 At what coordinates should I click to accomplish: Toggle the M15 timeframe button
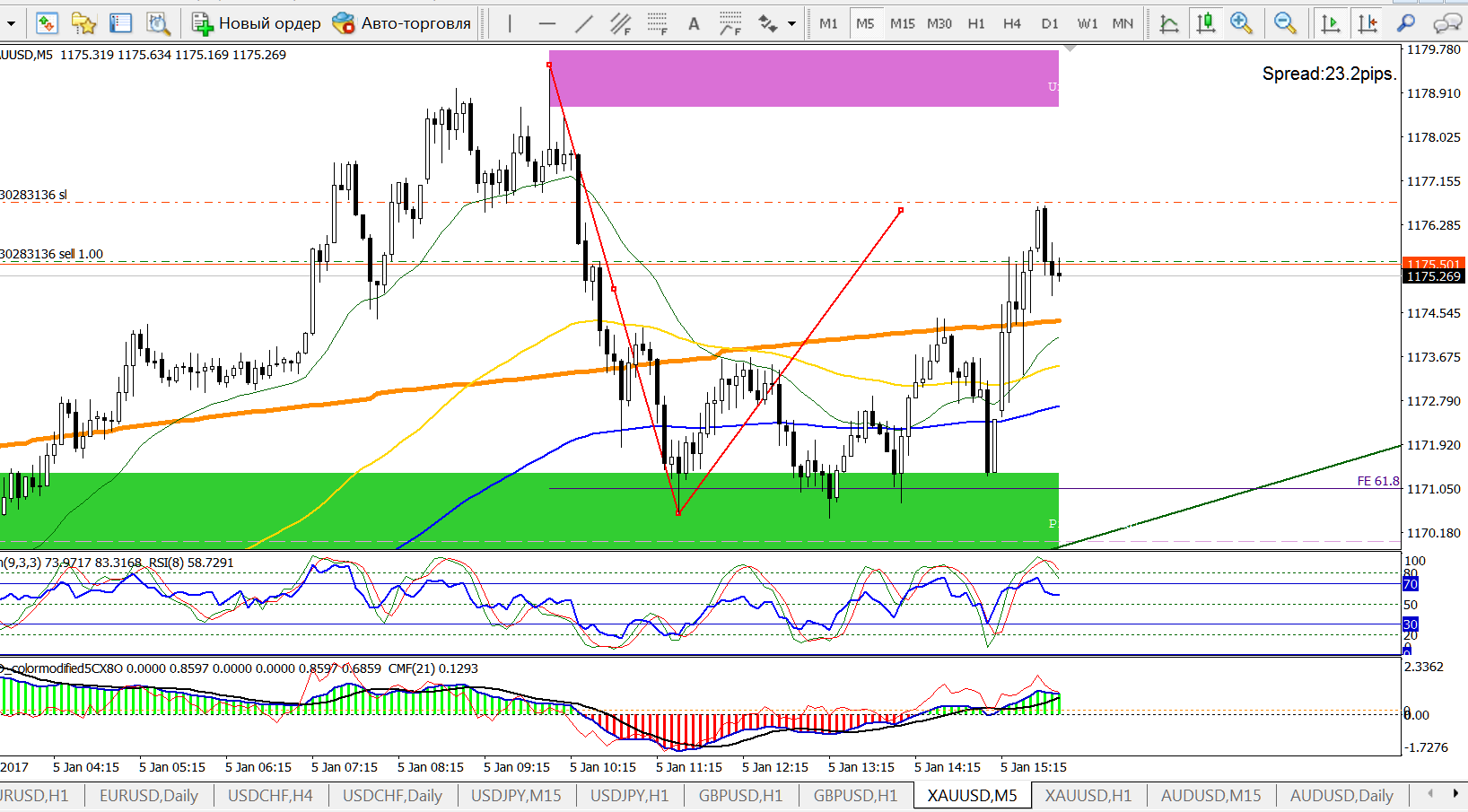903,24
